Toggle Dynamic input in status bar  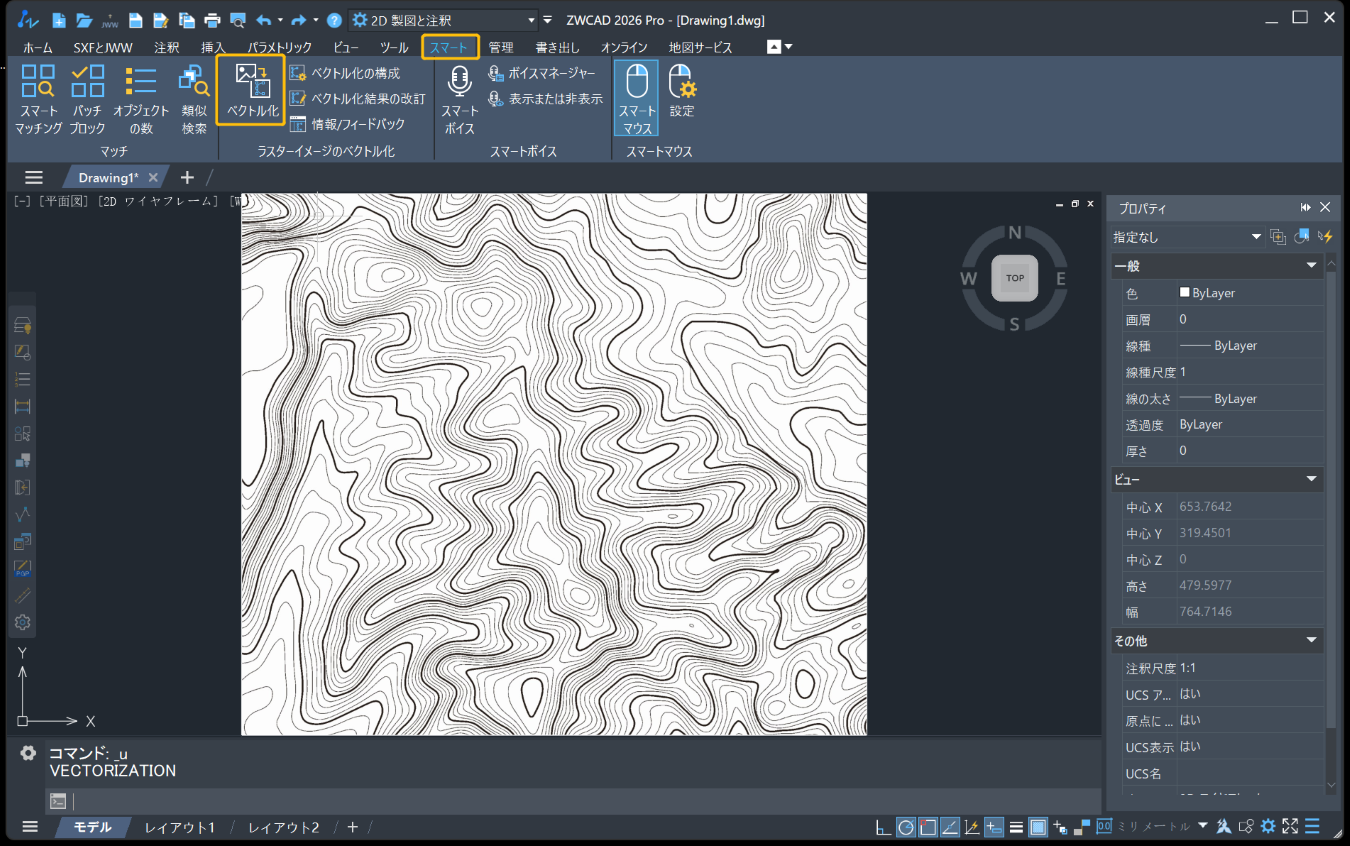994,826
